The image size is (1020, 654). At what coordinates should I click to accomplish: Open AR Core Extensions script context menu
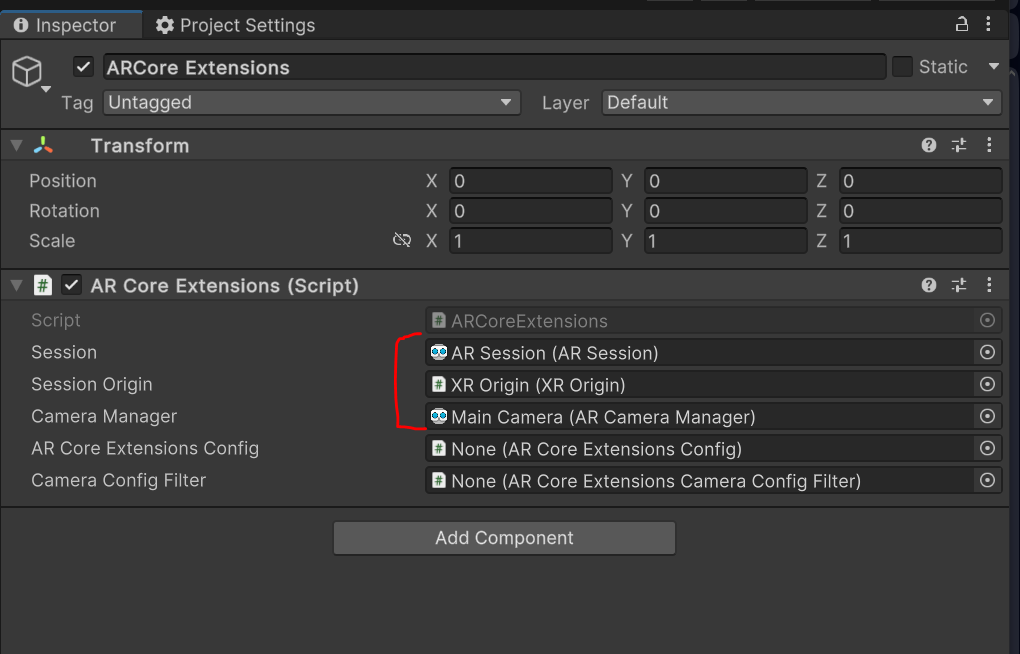click(989, 286)
